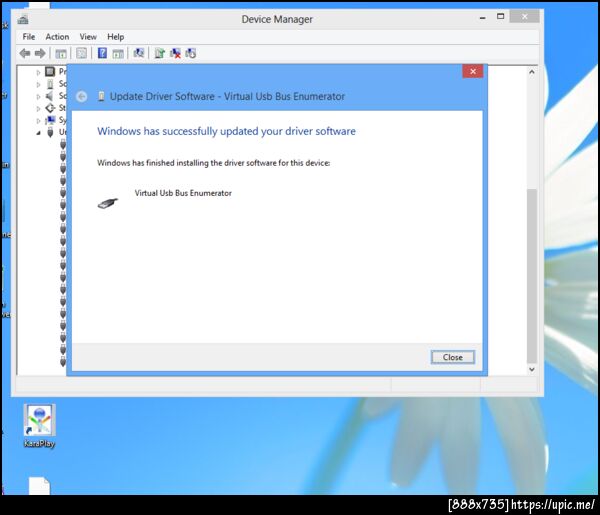Select the System devices computer icon in tree
The image size is (600, 515).
[x=50, y=120]
